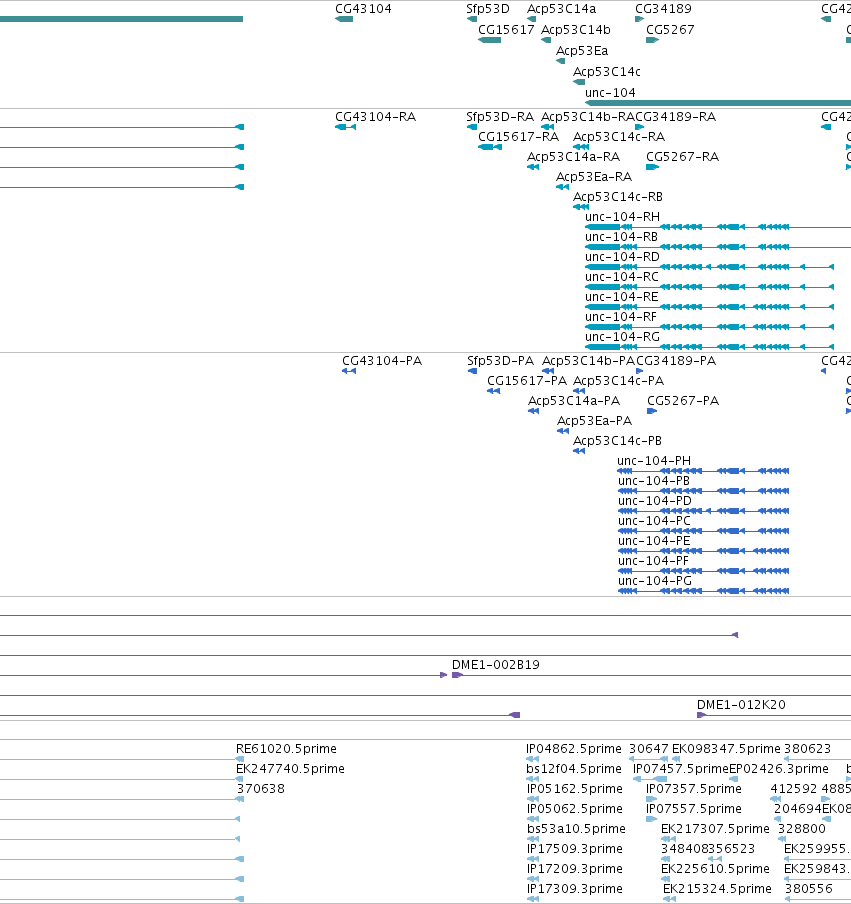Open the unc-104-PG protein feature
851x904 pixels.
[x=703, y=591]
